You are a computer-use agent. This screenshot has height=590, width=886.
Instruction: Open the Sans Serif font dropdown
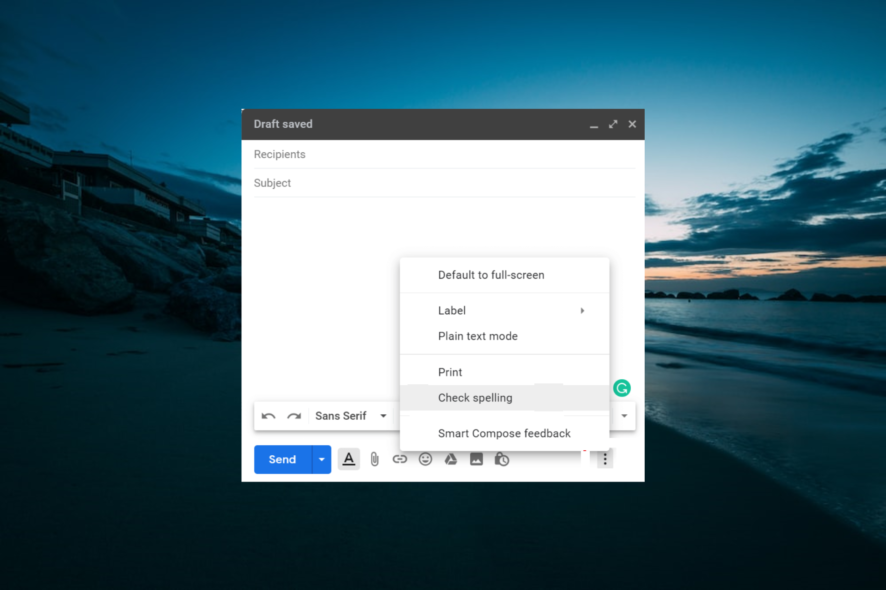point(350,416)
